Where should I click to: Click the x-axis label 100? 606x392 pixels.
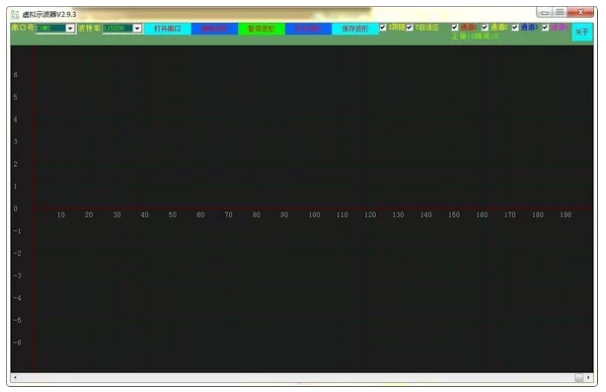pos(314,215)
